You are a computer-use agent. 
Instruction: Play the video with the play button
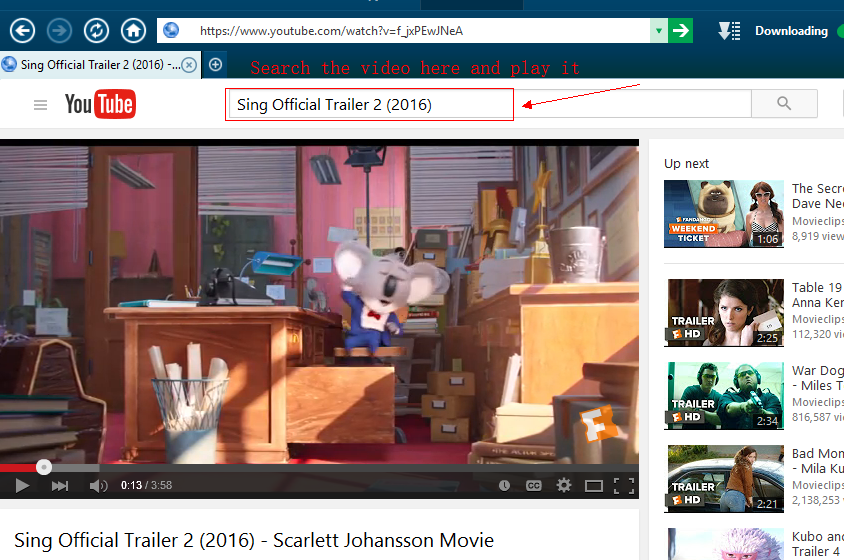(x=22, y=486)
